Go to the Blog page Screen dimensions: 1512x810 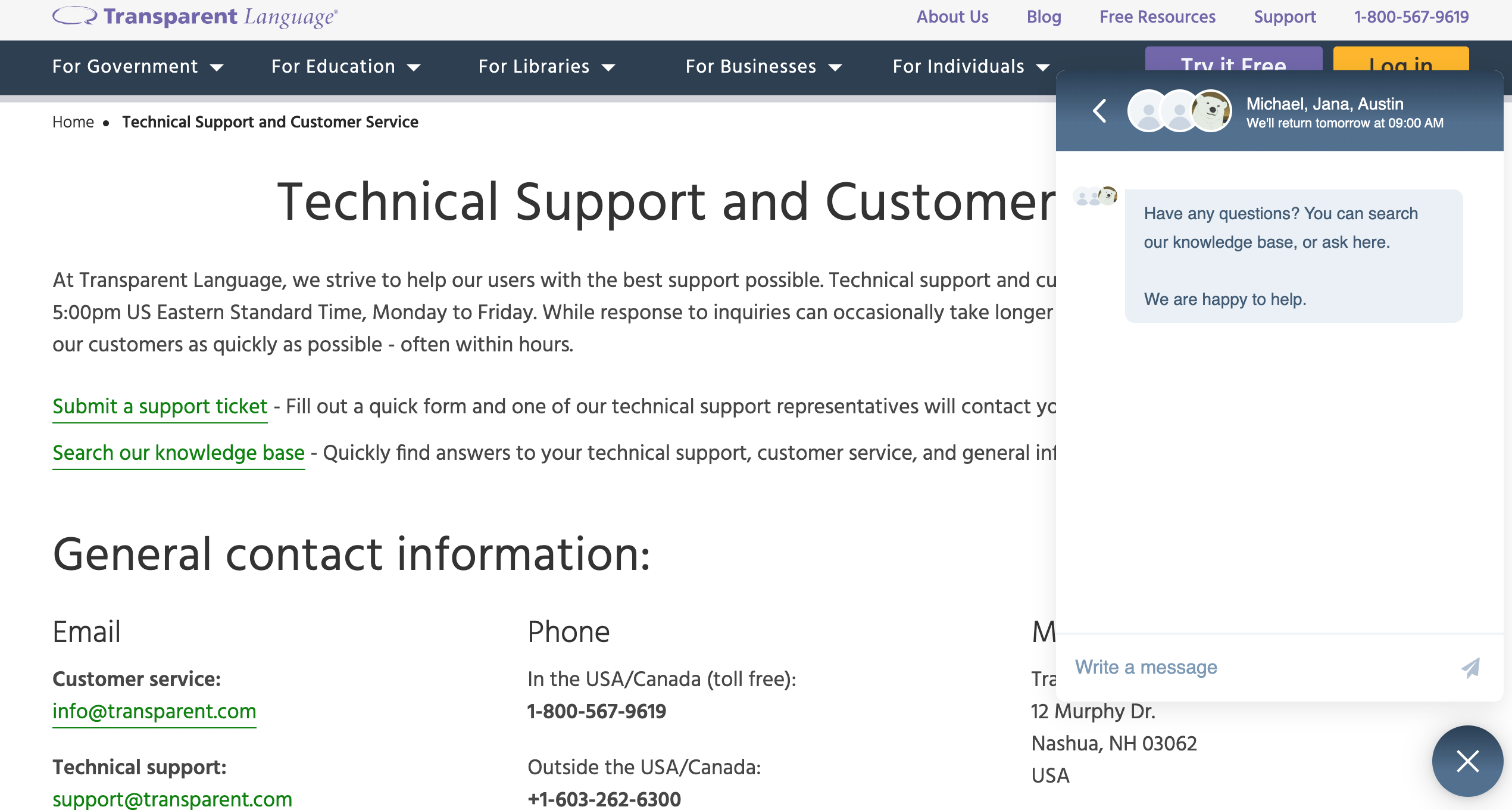1044,17
